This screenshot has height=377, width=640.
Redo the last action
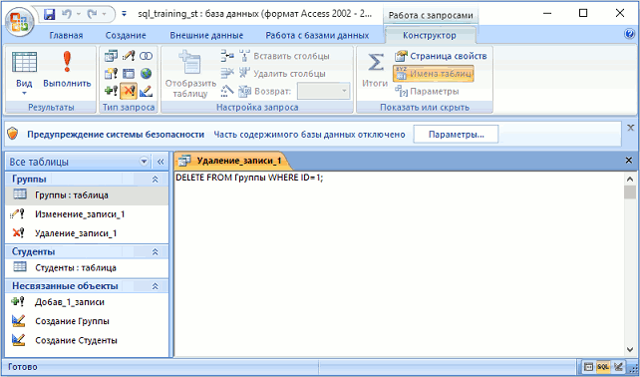click(x=91, y=15)
